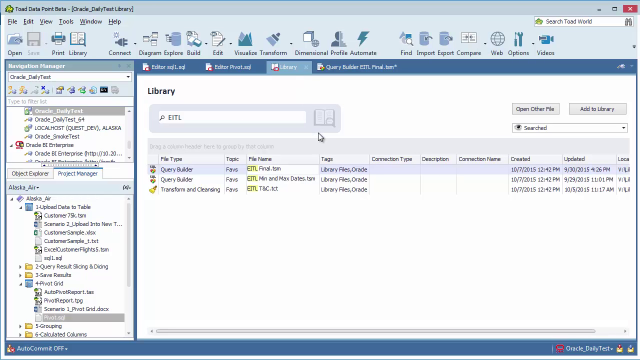Open the Export tool
The width and height of the screenshot is (640, 360).
coord(445,44)
